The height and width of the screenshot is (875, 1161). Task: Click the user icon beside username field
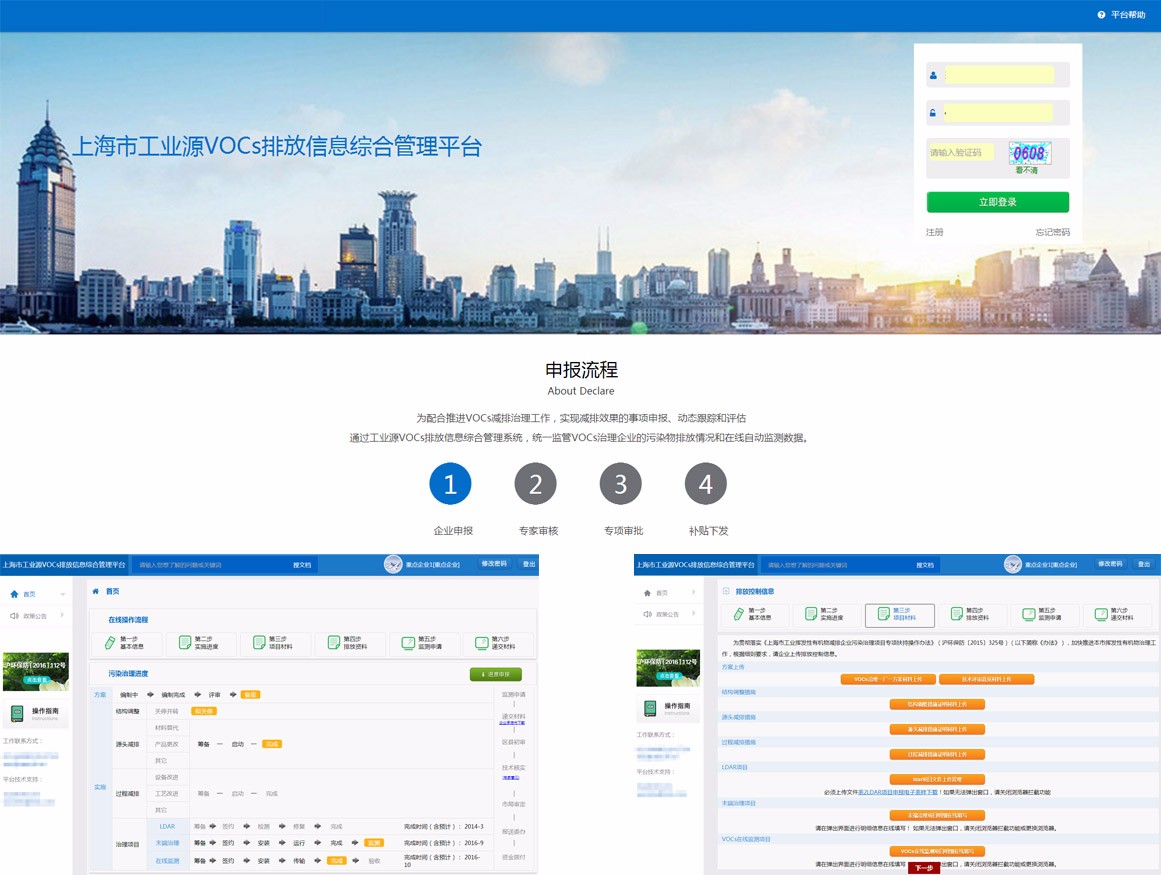coord(934,75)
